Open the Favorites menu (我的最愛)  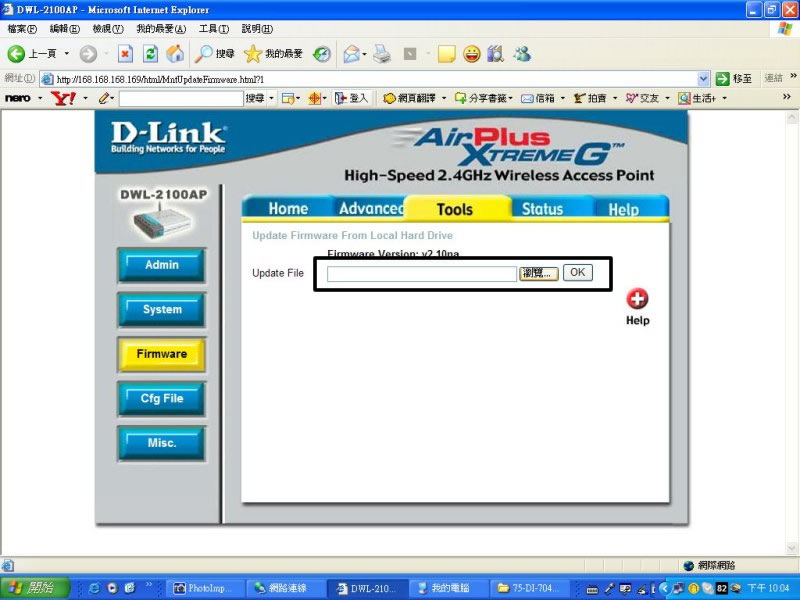pyautogui.click(x=161, y=29)
